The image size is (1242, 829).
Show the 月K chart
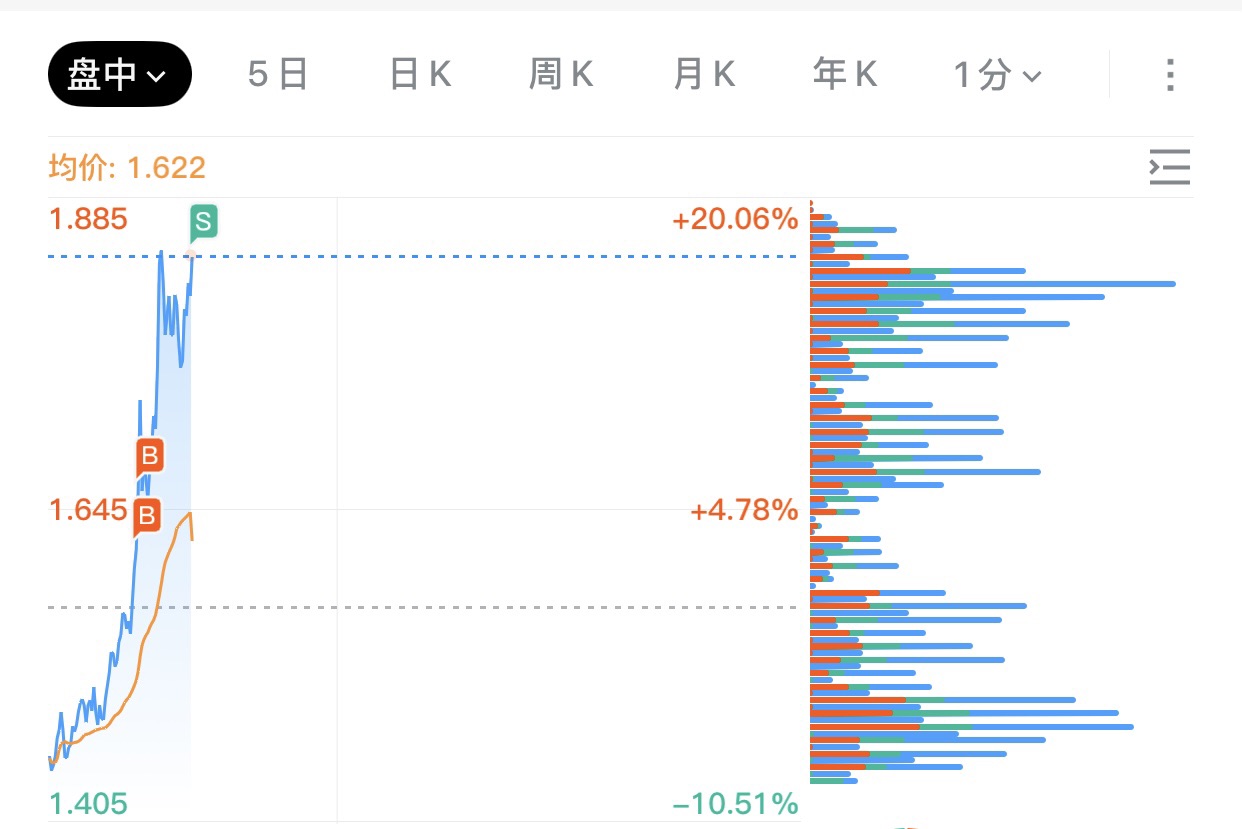click(704, 74)
